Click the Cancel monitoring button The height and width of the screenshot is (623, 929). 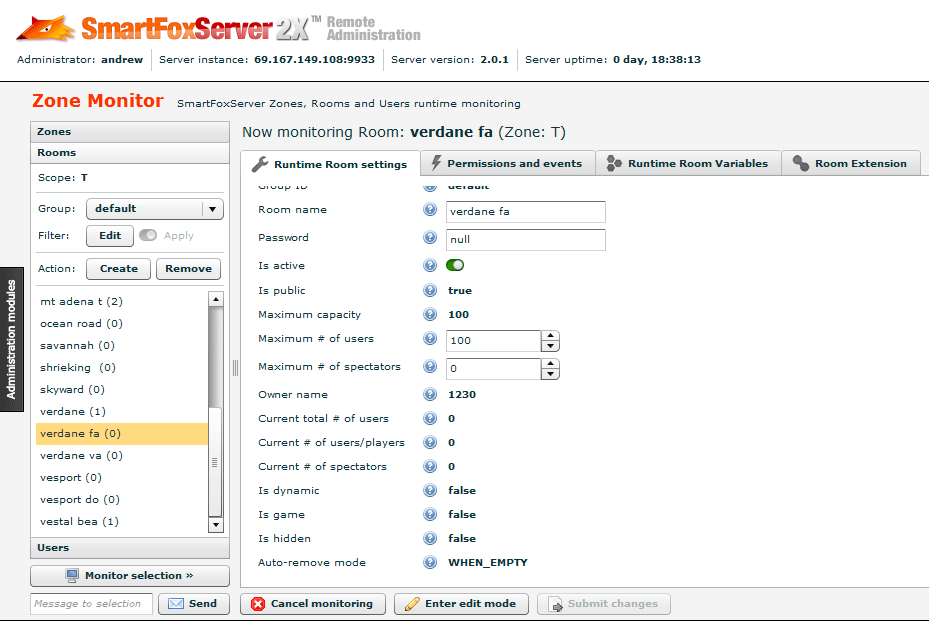point(313,604)
